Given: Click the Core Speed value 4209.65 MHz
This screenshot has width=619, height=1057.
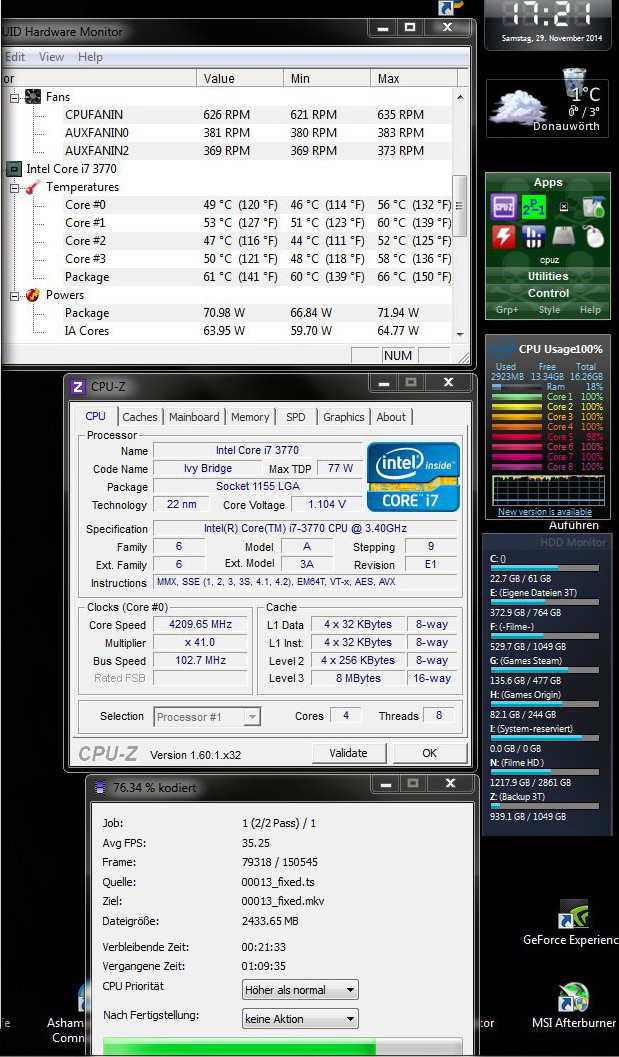Looking at the screenshot, I should (200, 624).
